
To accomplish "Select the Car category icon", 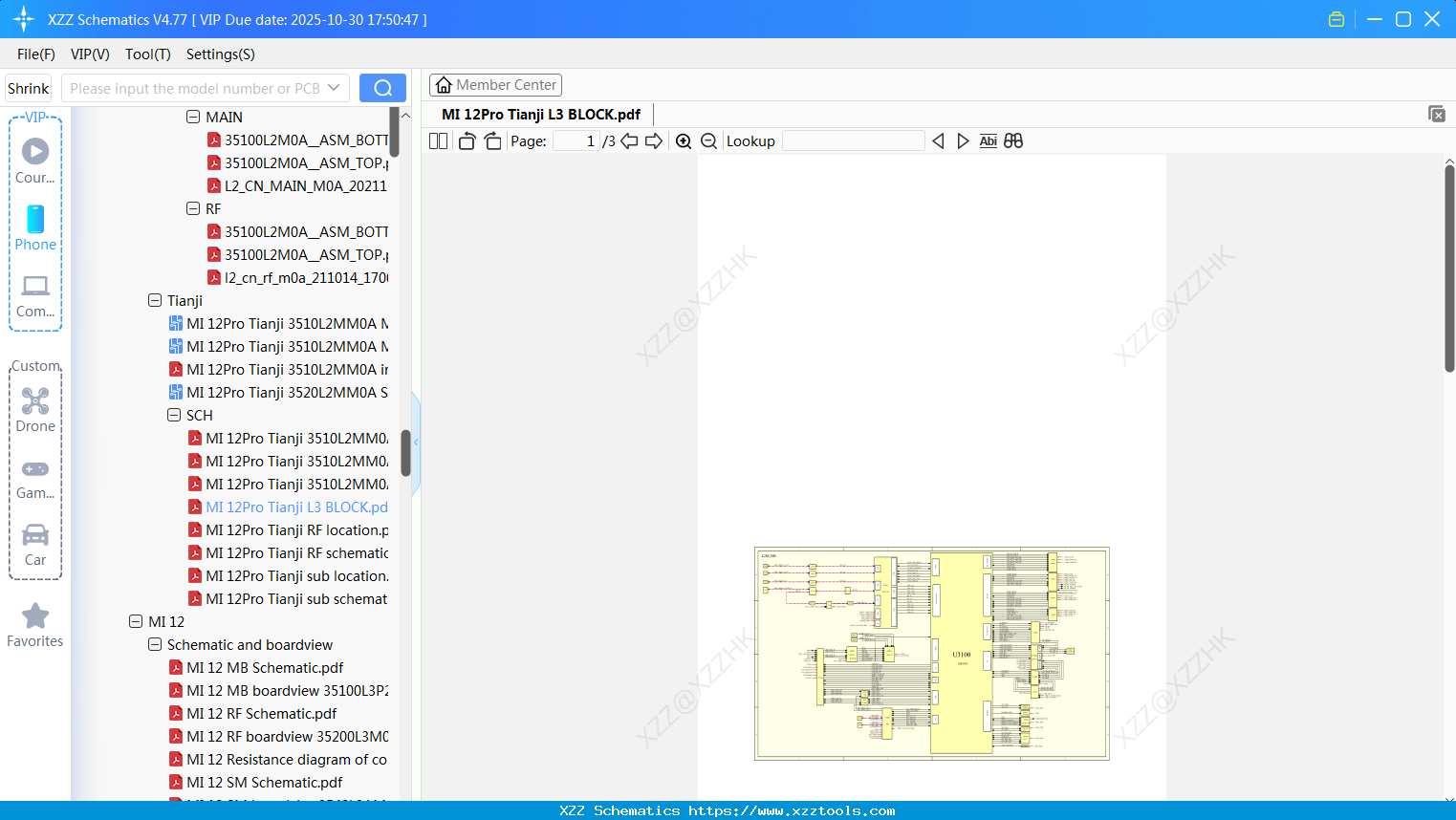I will 35,545.
